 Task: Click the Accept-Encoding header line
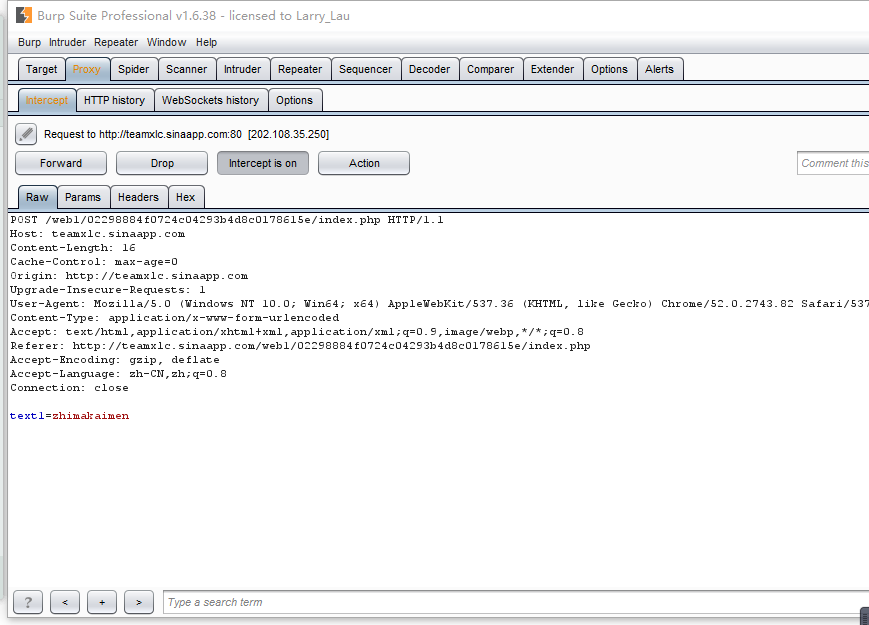(x=115, y=360)
